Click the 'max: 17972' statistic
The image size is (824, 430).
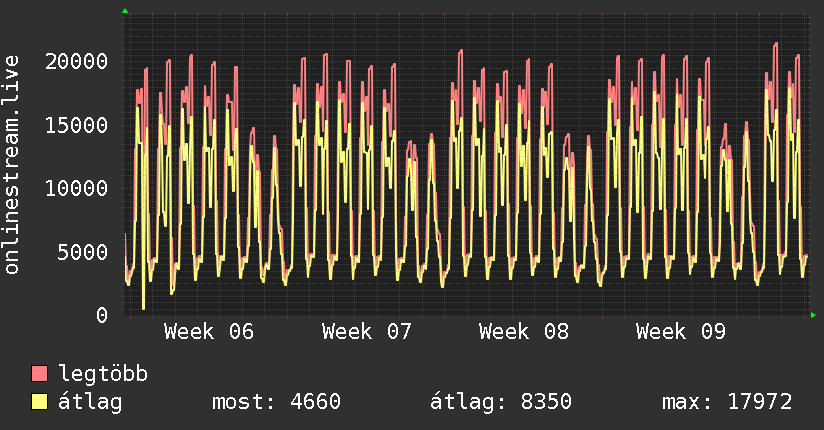[727, 402]
